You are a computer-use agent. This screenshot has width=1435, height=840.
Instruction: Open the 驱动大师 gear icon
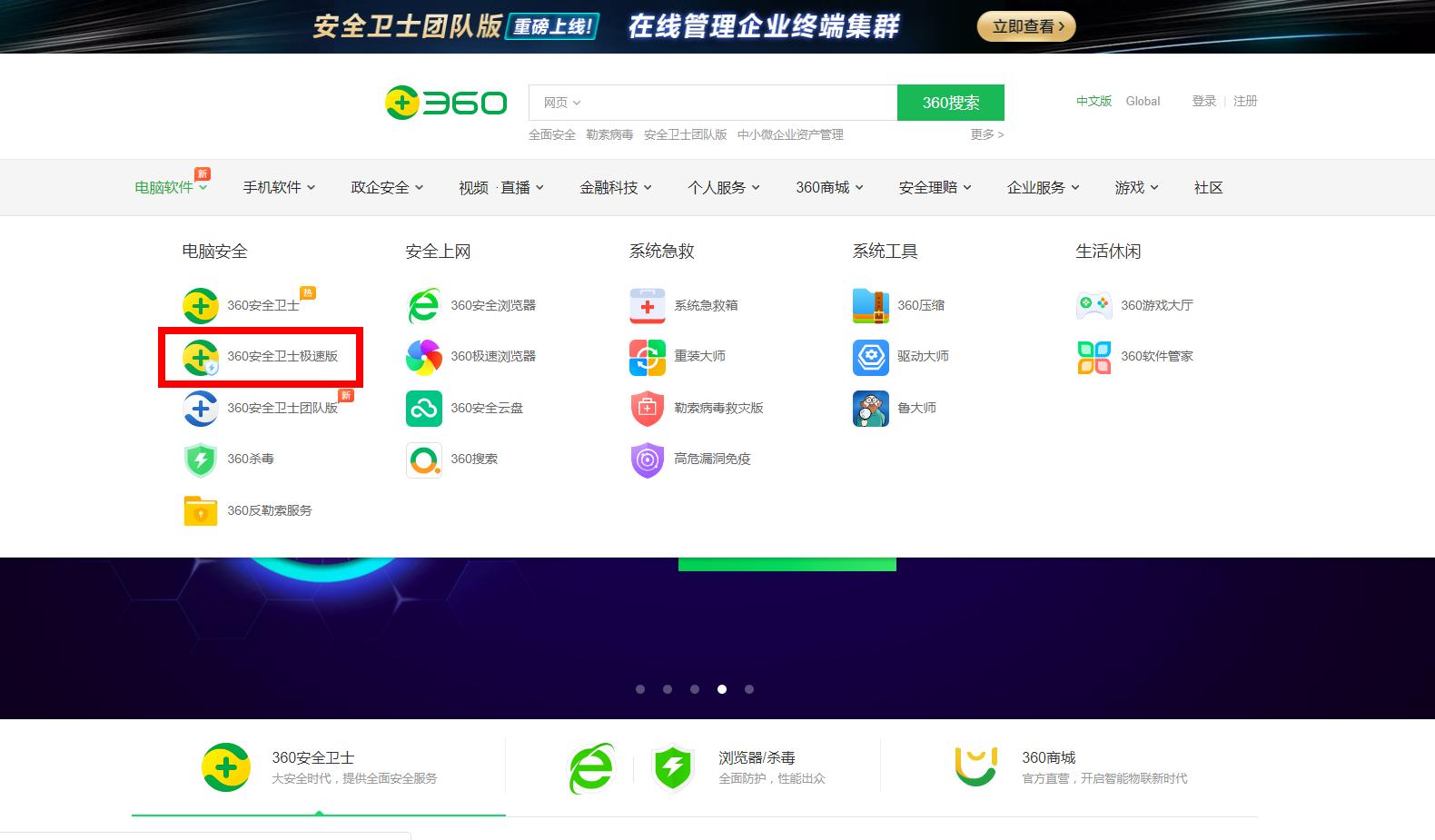[x=871, y=357]
